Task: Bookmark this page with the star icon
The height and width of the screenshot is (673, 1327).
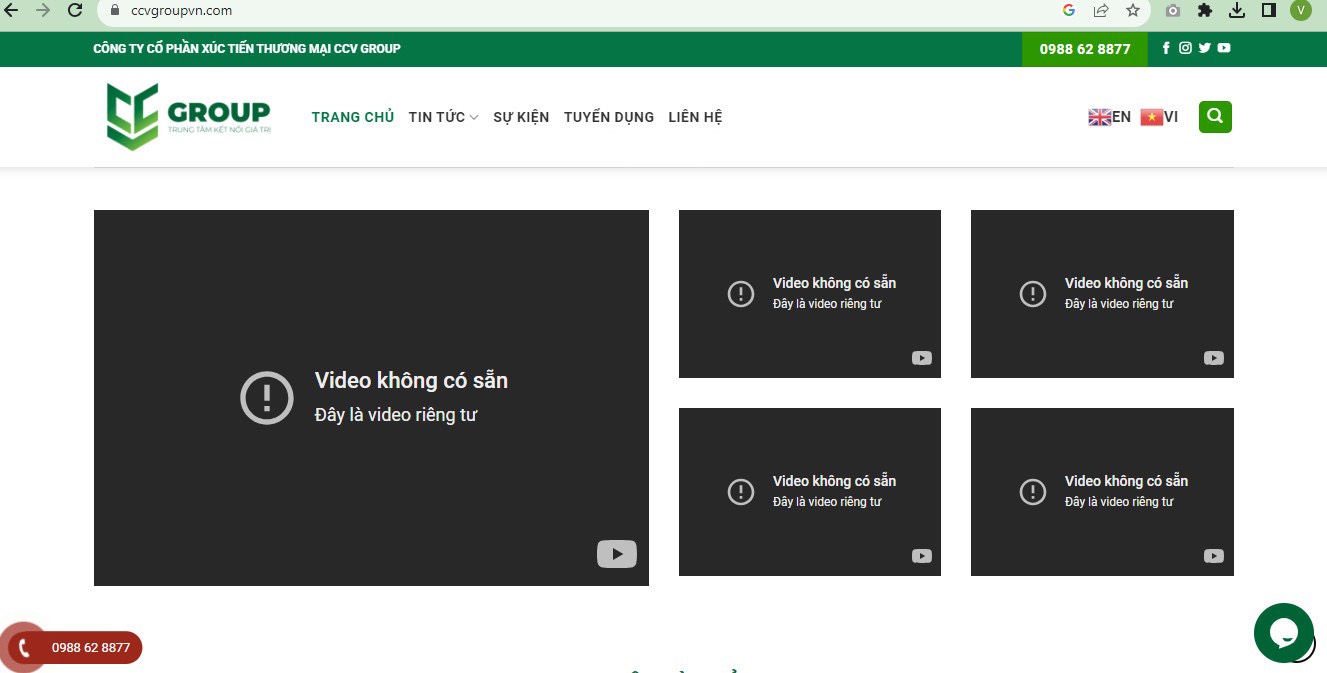Action: click(x=1132, y=11)
